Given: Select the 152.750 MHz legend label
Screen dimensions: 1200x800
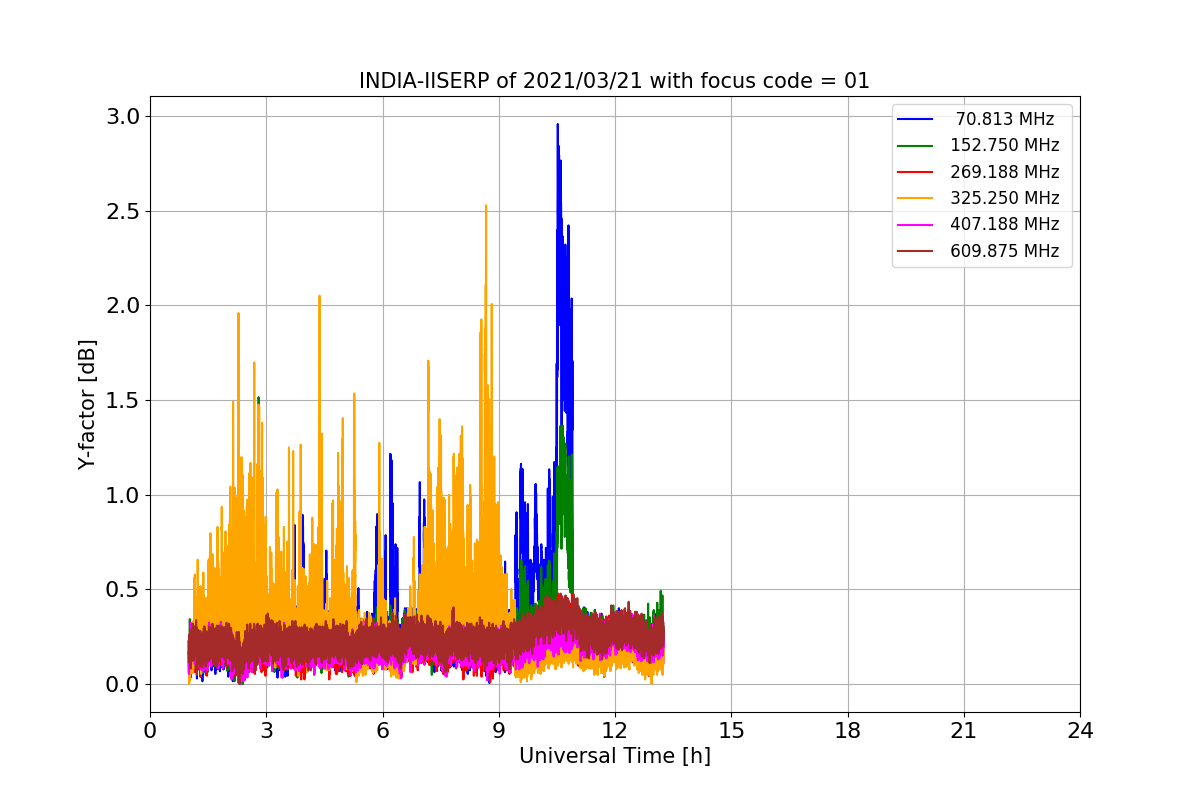Looking at the screenshot, I should [1005, 145].
